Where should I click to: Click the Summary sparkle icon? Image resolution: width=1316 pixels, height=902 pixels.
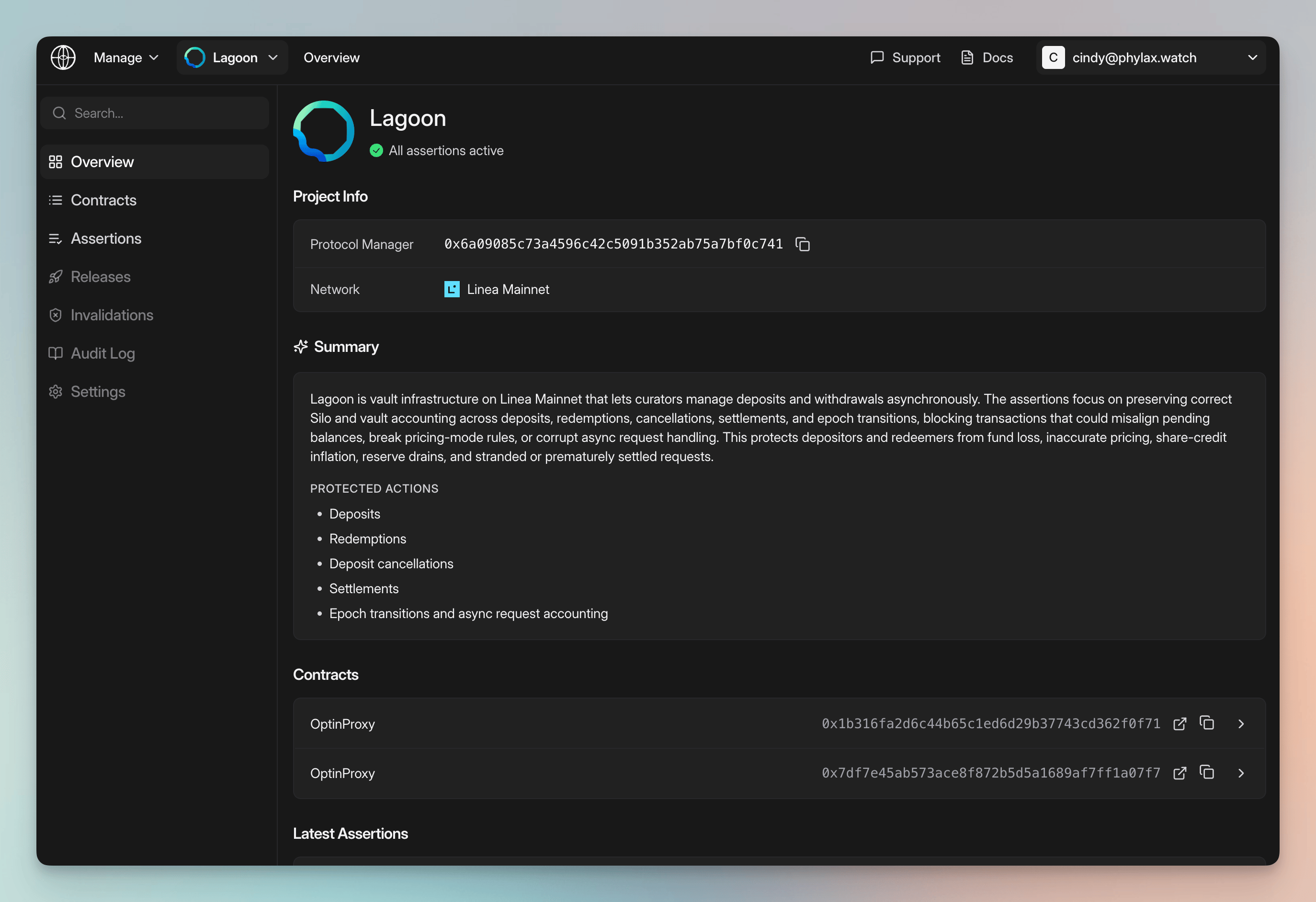tap(301, 347)
